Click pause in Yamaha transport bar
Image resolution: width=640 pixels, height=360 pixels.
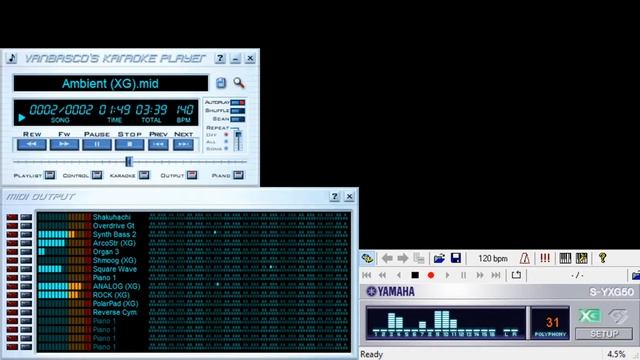(x=464, y=275)
